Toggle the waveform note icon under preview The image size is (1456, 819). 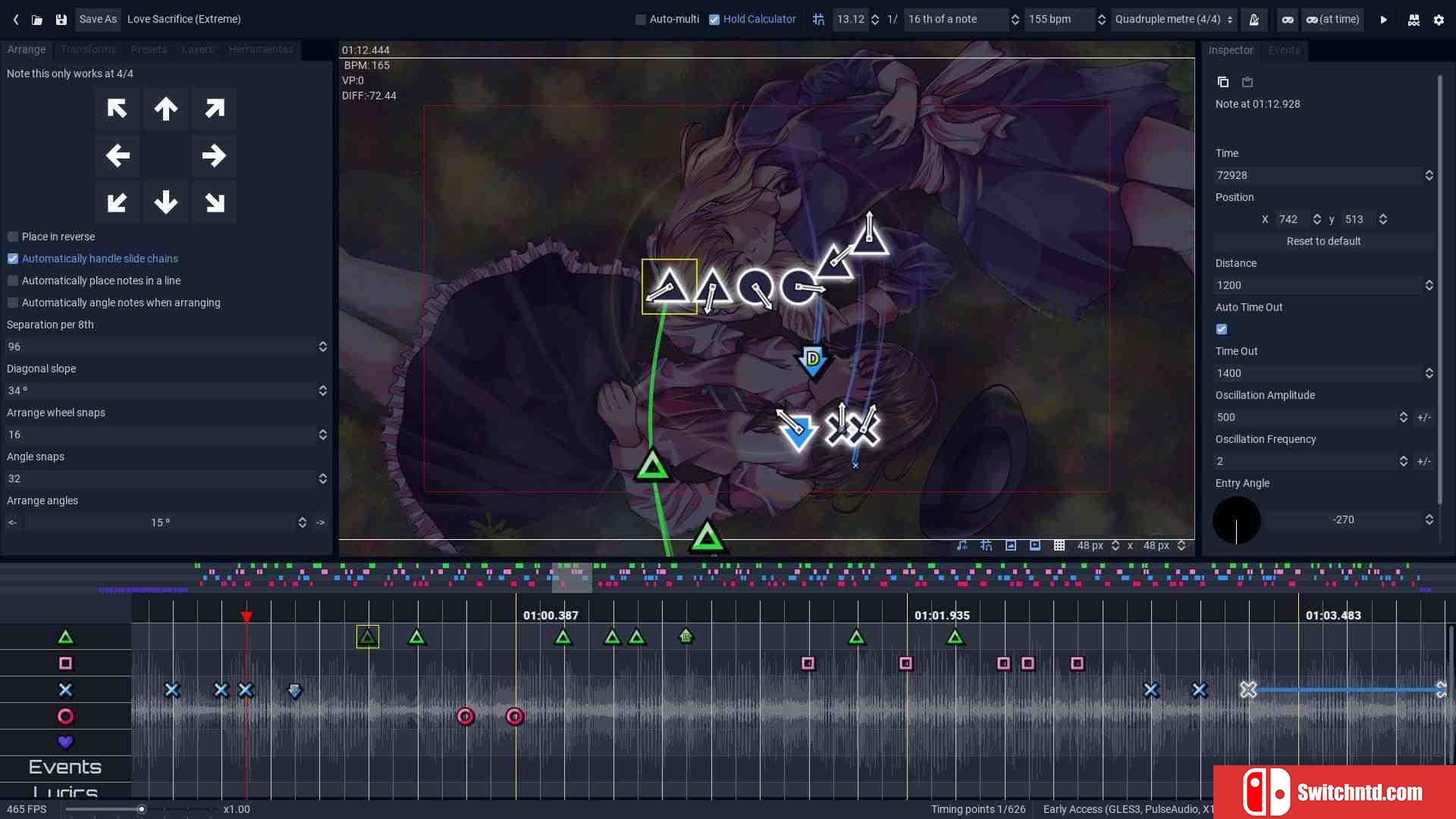962,545
